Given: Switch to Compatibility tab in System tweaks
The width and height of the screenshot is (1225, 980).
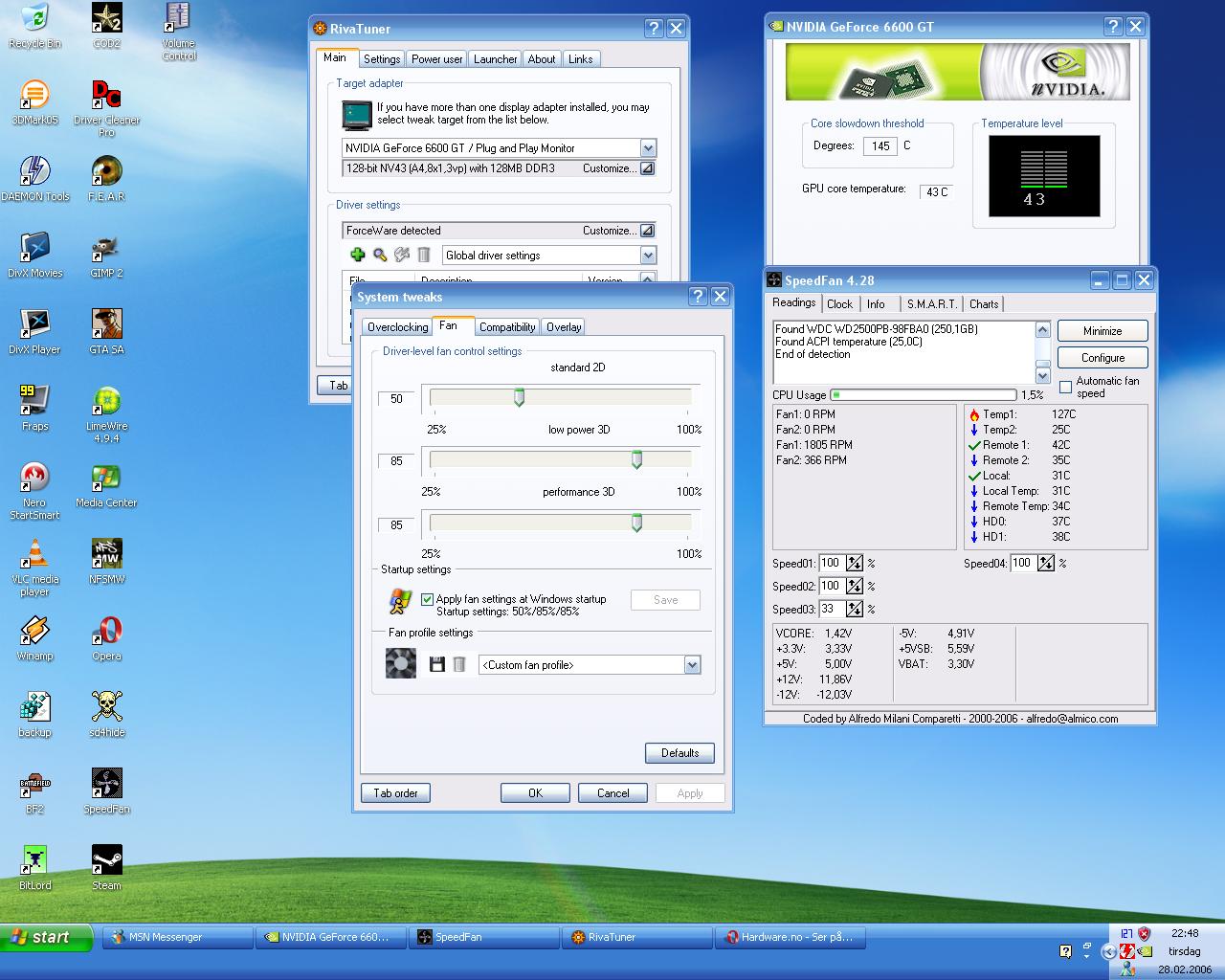Looking at the screenshot, I should click(x=507, y=327).
